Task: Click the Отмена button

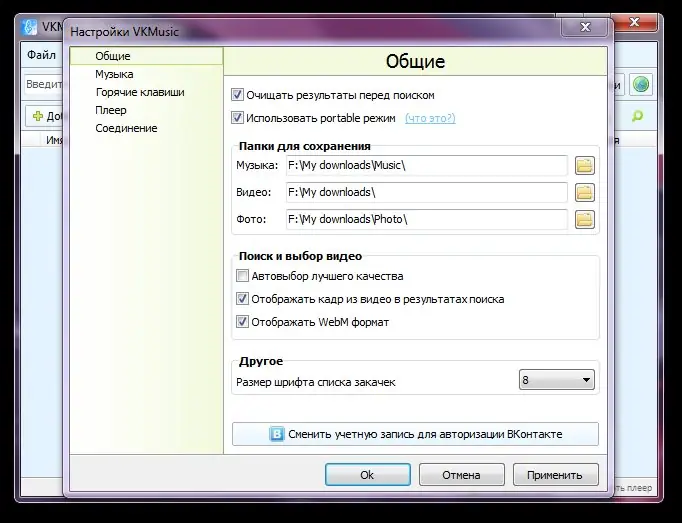Action: coord(461,475)
